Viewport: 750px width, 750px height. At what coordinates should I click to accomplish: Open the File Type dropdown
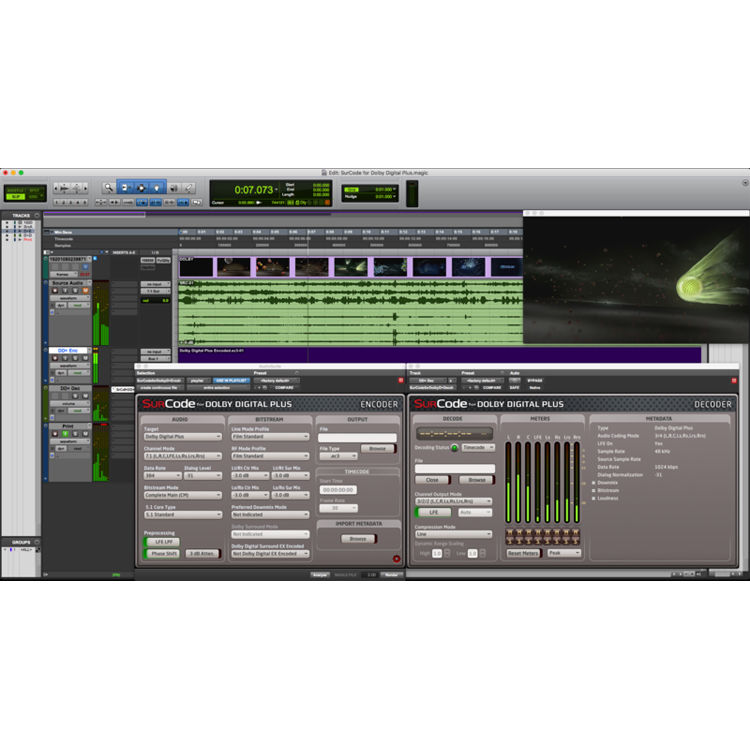(338, 456)
